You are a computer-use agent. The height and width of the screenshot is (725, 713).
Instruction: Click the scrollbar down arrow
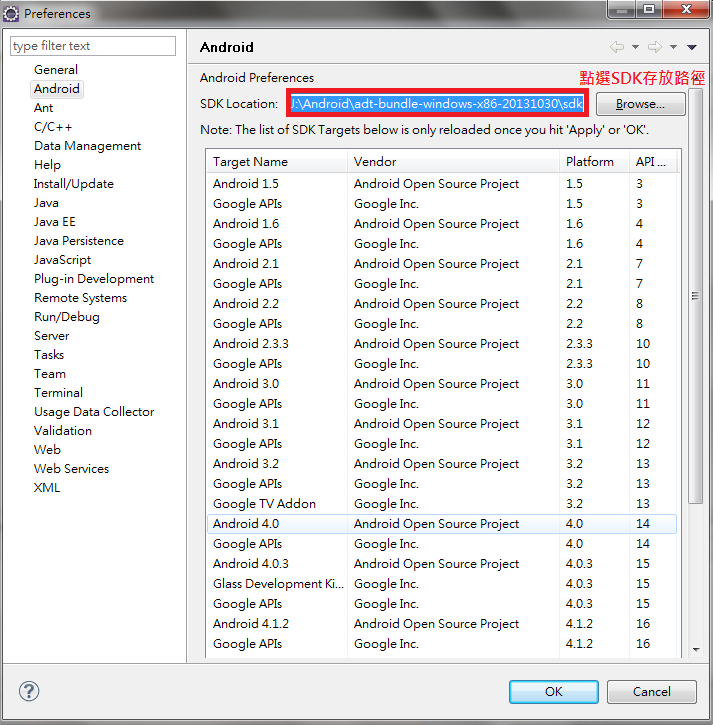[696, 649]
